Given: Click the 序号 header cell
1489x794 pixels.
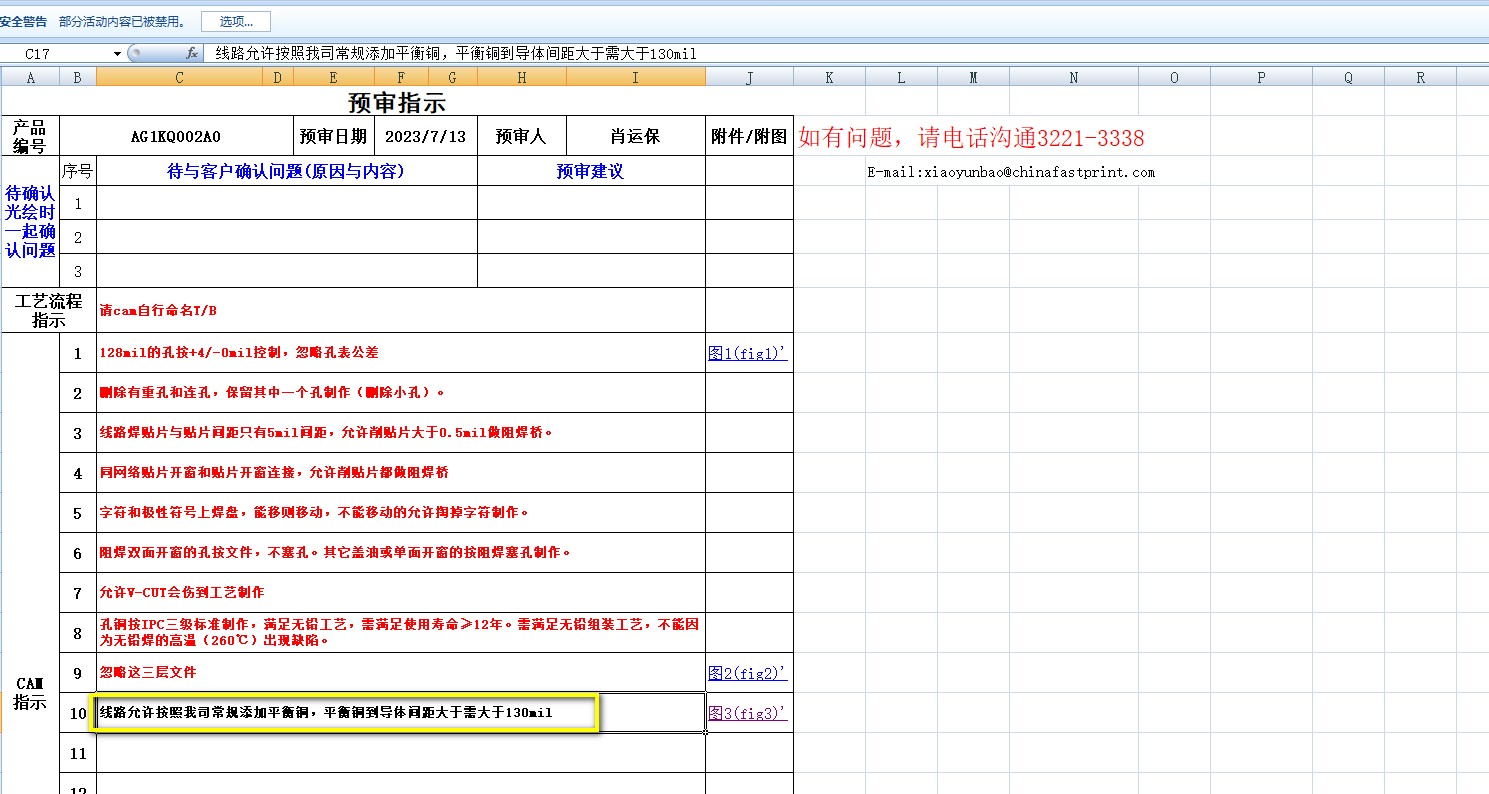Looking at the screenshot, I should coord(78,171).
